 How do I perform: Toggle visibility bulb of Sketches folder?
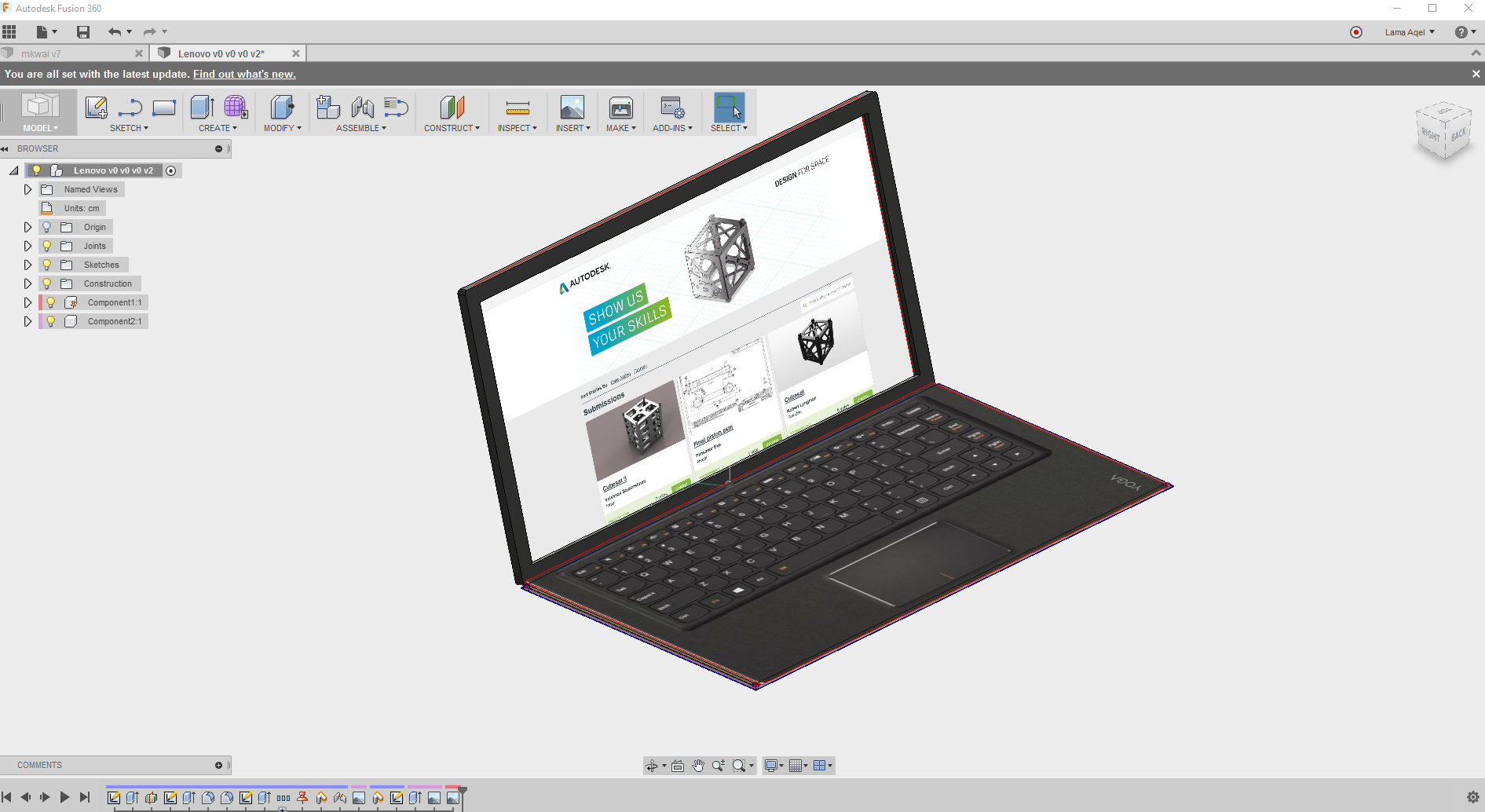tap(47, 265)
